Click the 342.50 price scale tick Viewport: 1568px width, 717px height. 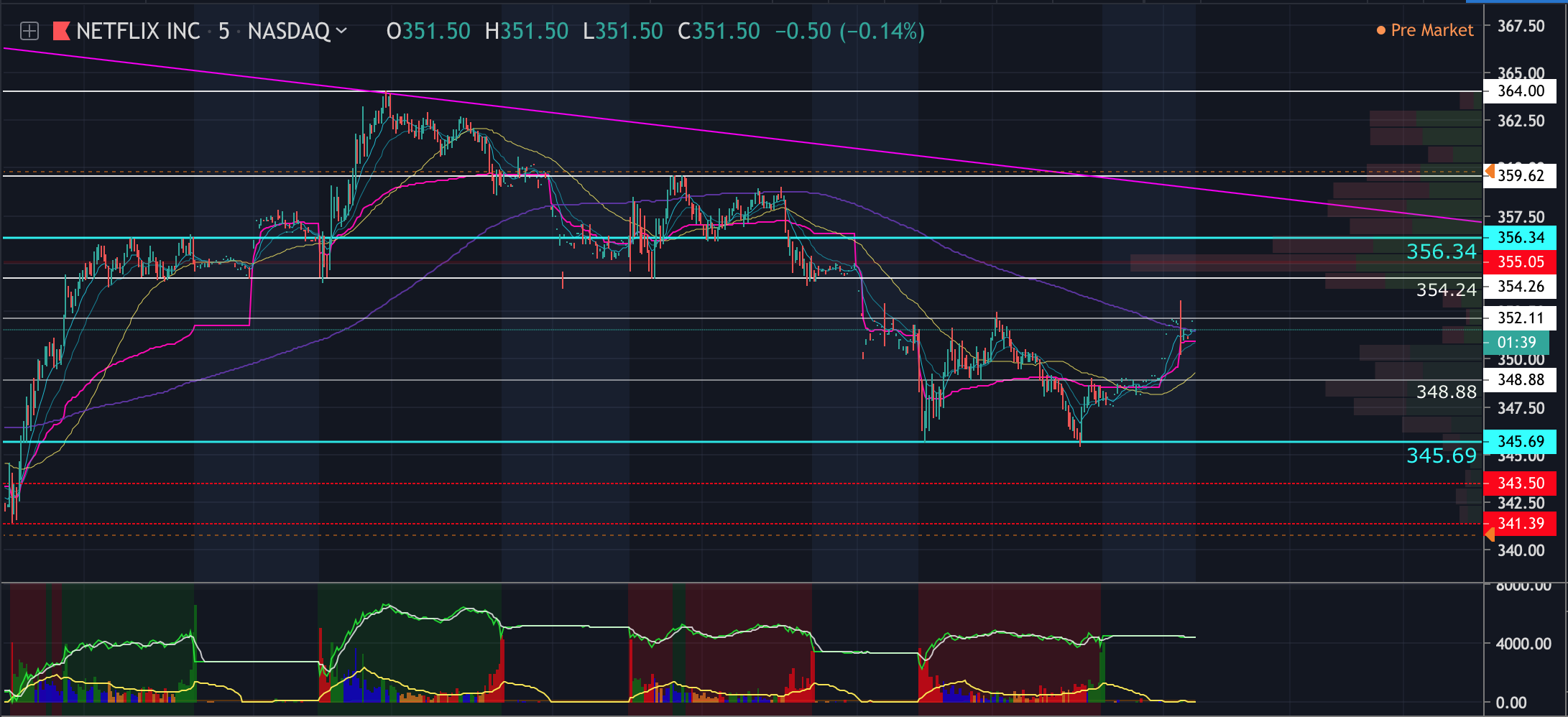click(x=1521, y=503)
